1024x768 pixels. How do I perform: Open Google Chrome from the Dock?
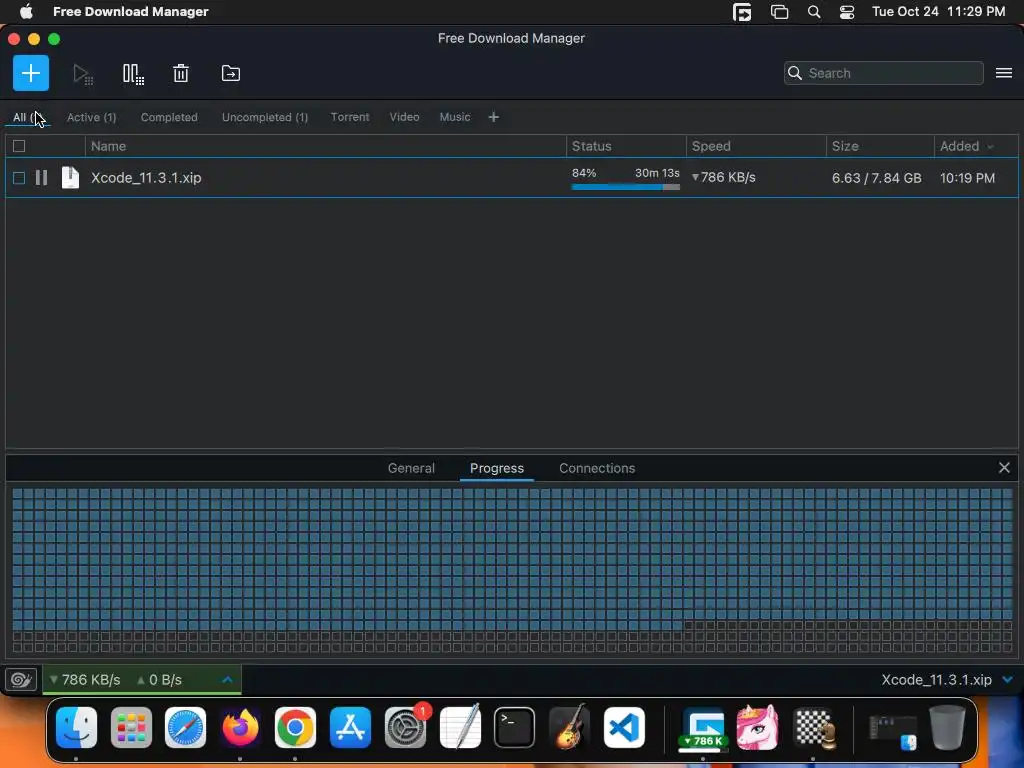pos(295,728)
